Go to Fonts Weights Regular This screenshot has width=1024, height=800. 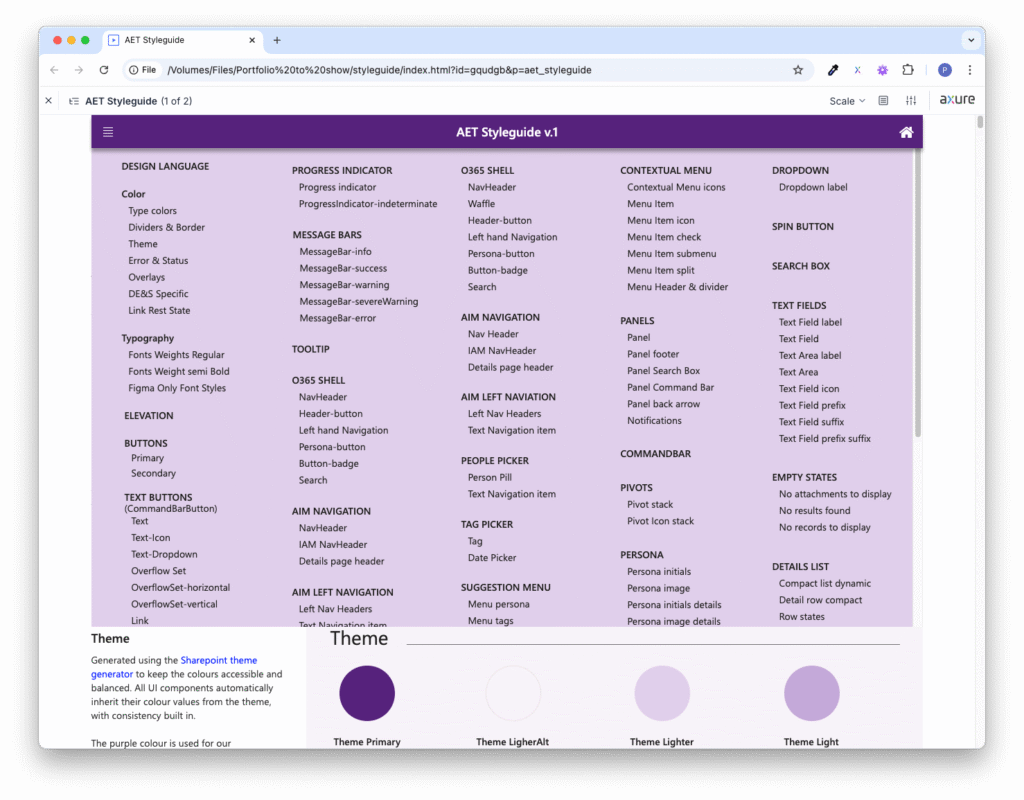point(176,355)
